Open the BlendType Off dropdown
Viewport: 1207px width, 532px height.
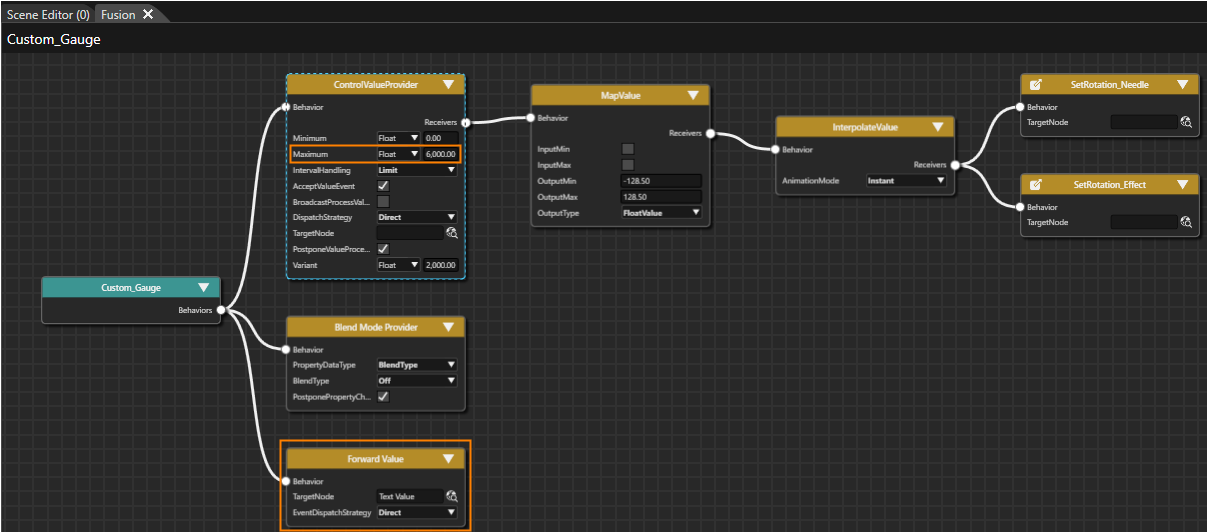click(x=417, y=381)
